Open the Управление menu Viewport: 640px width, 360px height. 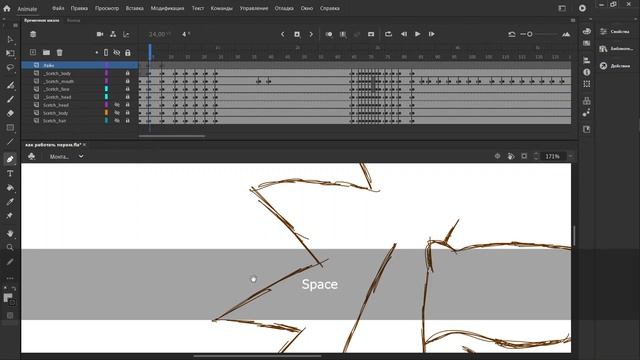pos(254,8)
